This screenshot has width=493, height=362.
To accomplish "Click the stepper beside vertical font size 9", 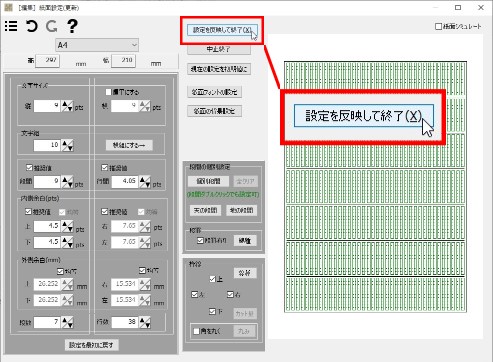I will 67,106.
